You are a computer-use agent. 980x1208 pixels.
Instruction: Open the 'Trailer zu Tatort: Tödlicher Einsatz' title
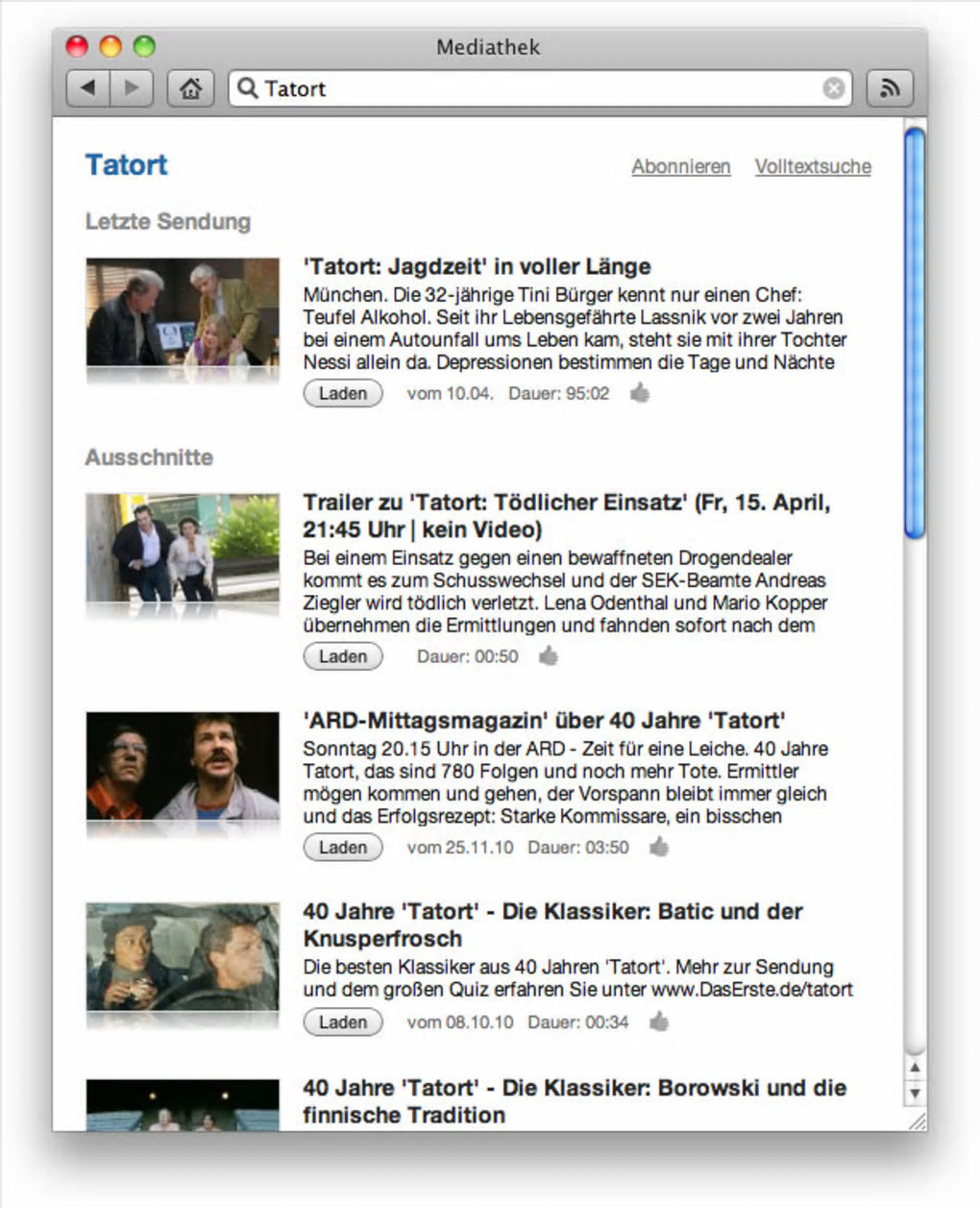(567, 515)
